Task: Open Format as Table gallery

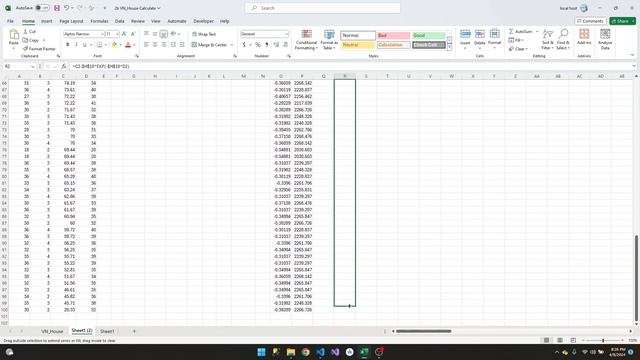Action: pos(329,40)
